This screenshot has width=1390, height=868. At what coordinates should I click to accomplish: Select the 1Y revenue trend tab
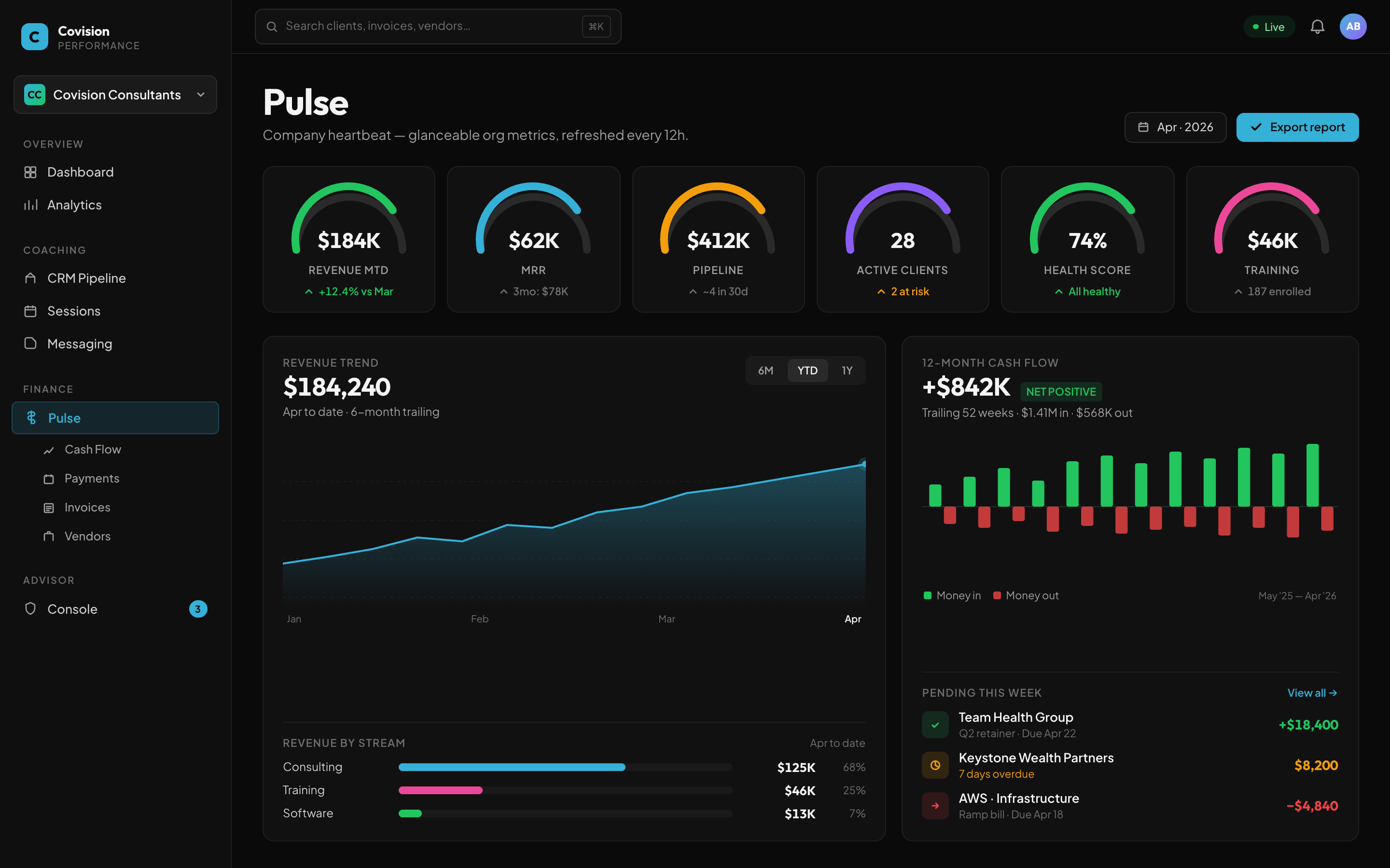(x=847, y=370)
